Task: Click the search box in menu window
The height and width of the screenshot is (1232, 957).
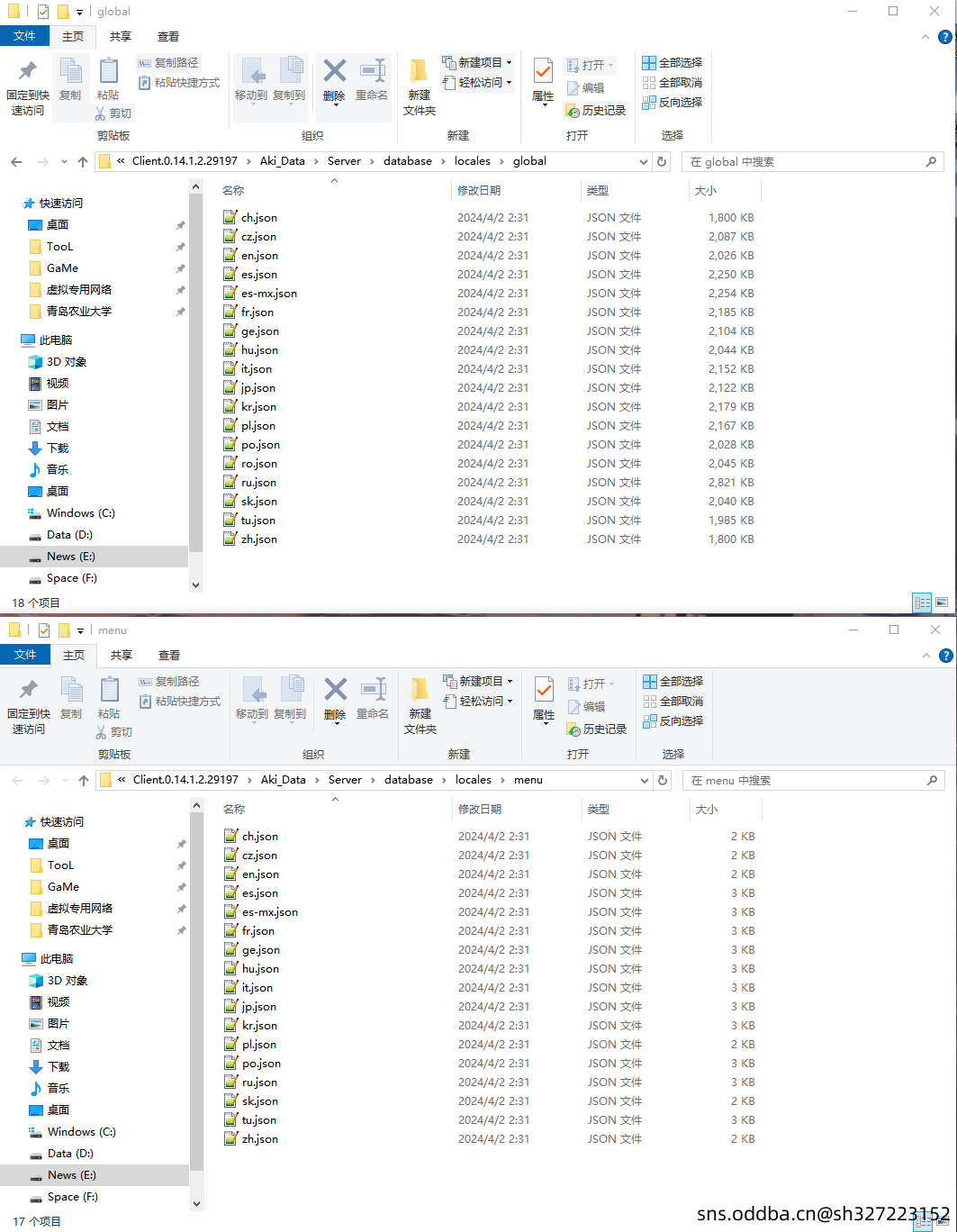Action: pos(815,781)
